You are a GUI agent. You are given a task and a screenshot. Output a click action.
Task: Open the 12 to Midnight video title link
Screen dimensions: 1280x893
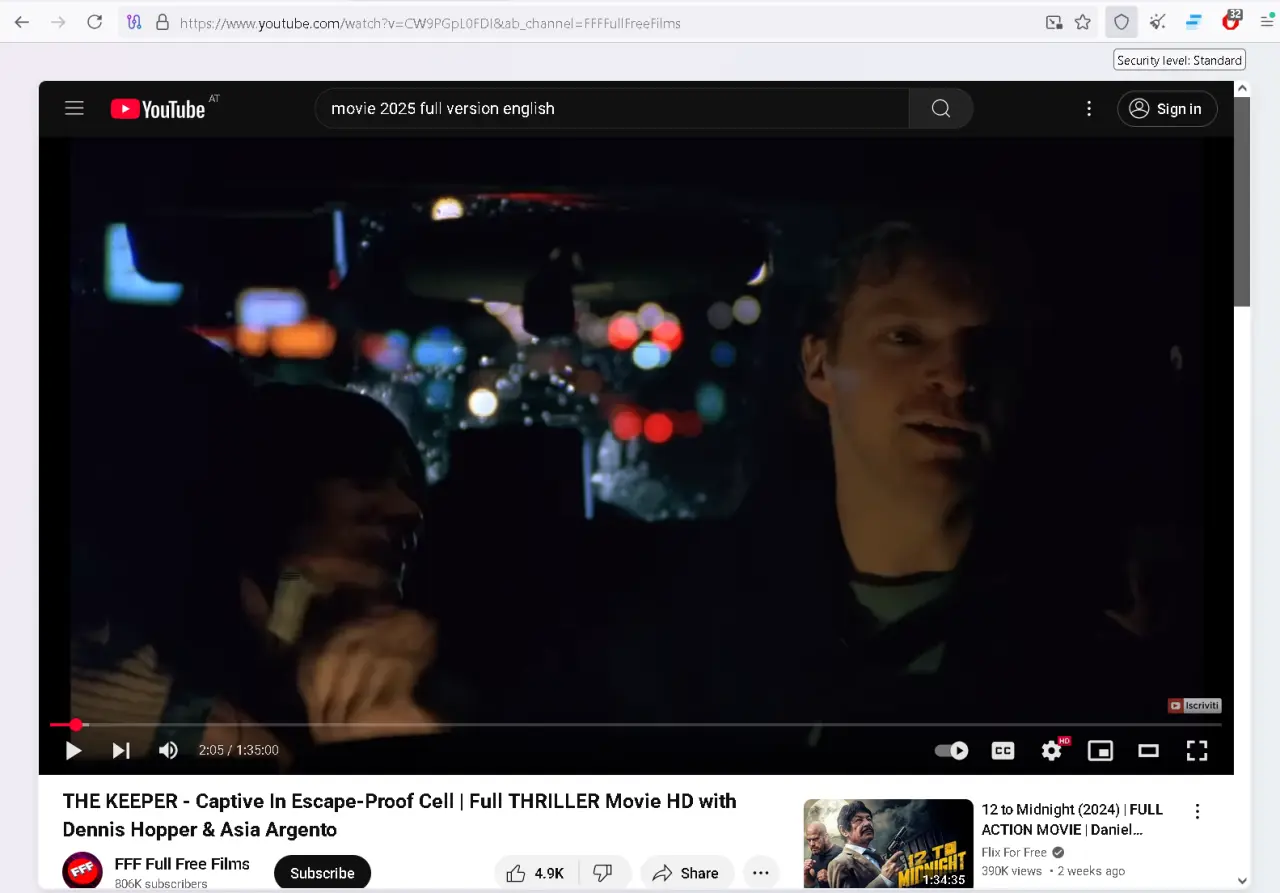click(1073, 819)
